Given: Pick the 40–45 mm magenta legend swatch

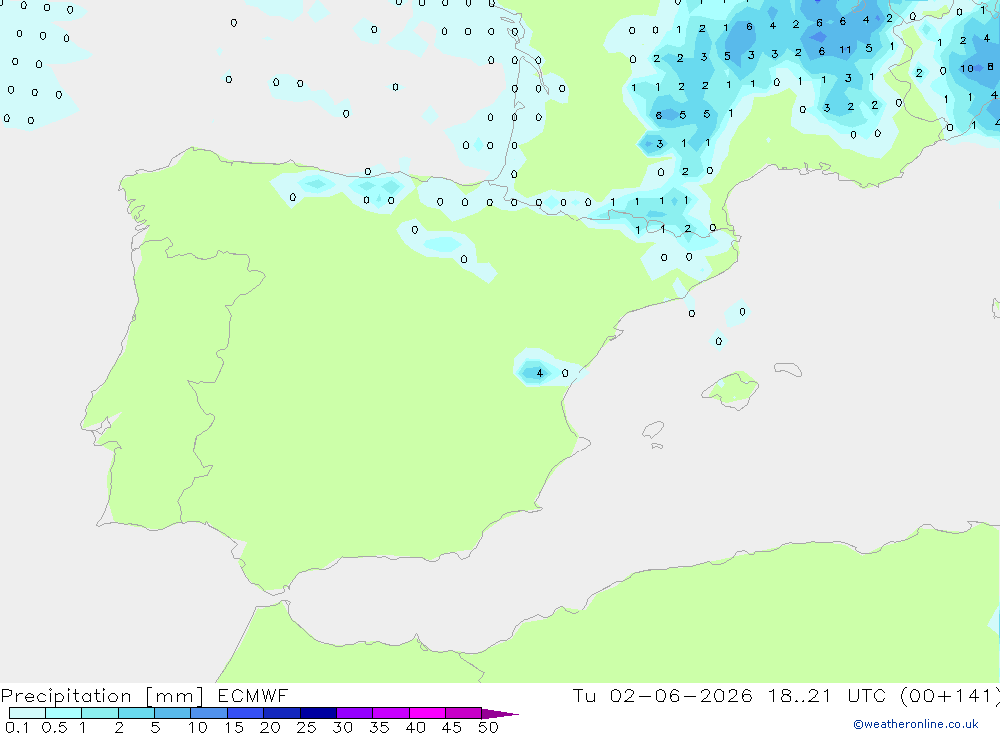Looking at the screenshot, I should (427, 713).
